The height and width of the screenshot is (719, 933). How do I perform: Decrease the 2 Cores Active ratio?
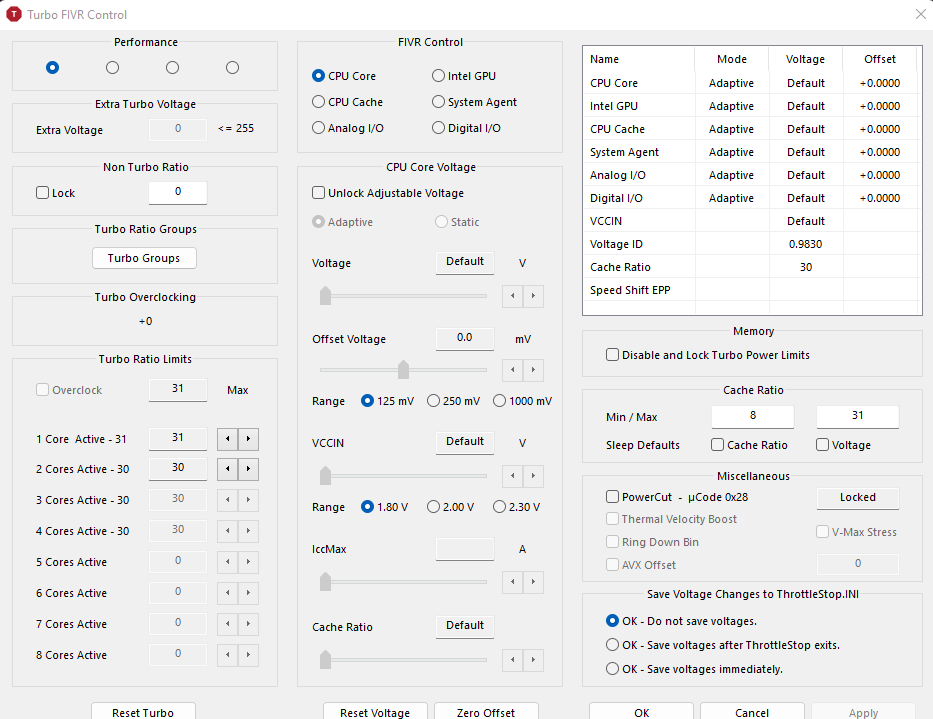click(228, 469)
